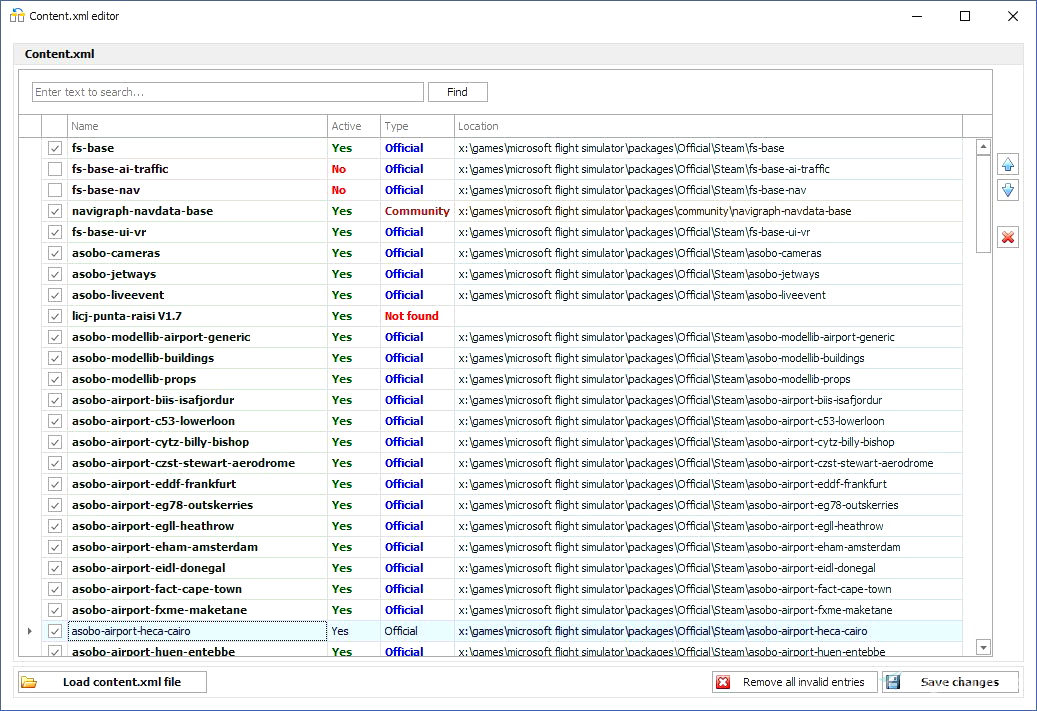Select asobo-modellib-props name cell
The width and height of the screenshot is (1037, 711).
[x=197, y=379]
